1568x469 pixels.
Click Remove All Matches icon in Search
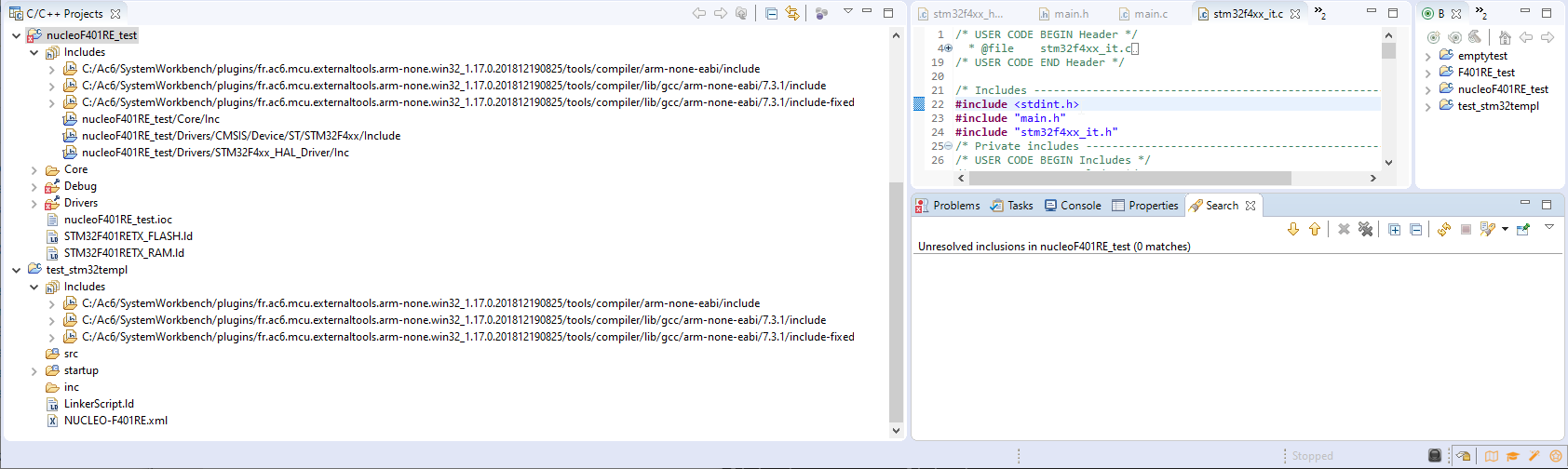click(x=1365, y=229)
